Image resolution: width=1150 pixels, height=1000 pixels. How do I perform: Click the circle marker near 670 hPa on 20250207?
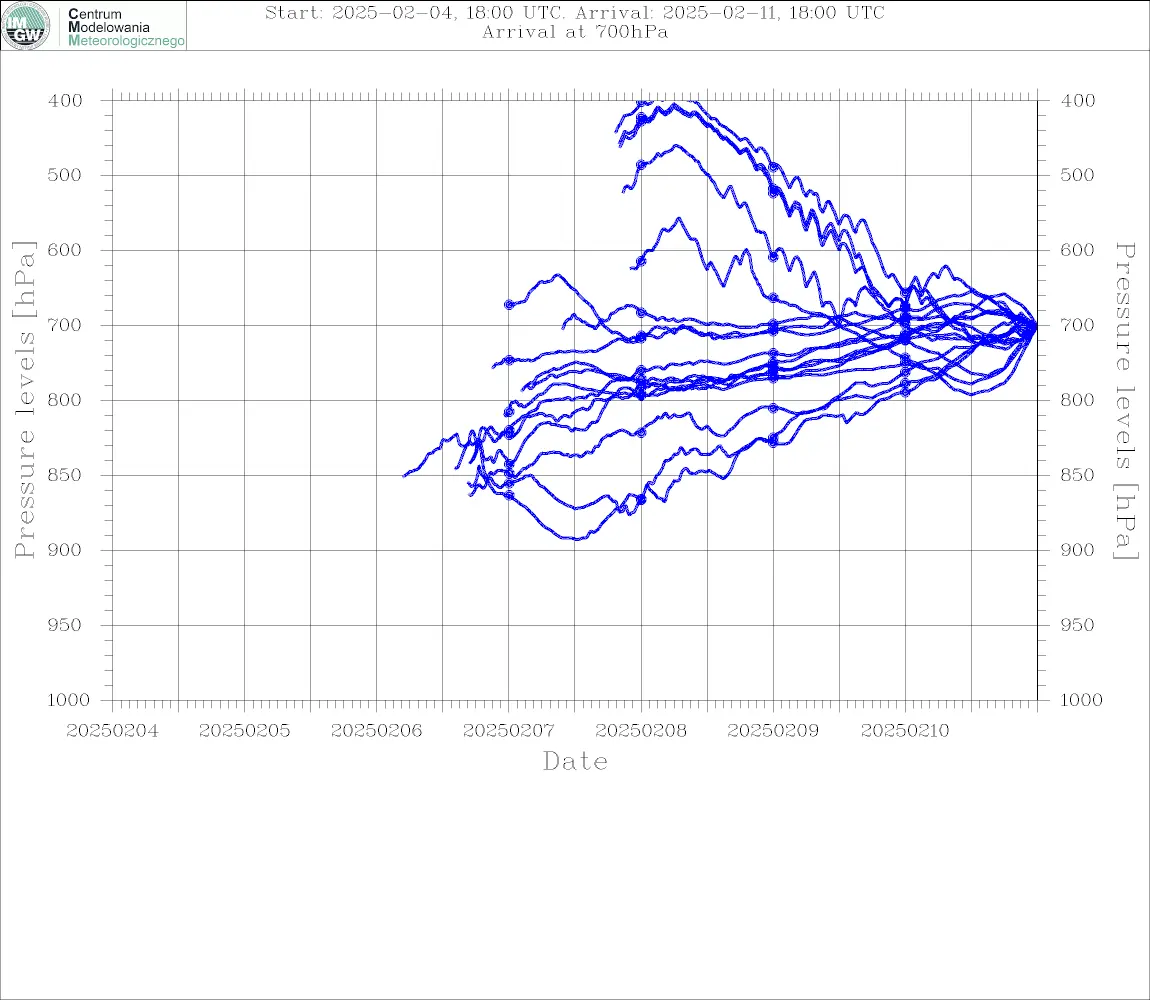tap(509, 304)
